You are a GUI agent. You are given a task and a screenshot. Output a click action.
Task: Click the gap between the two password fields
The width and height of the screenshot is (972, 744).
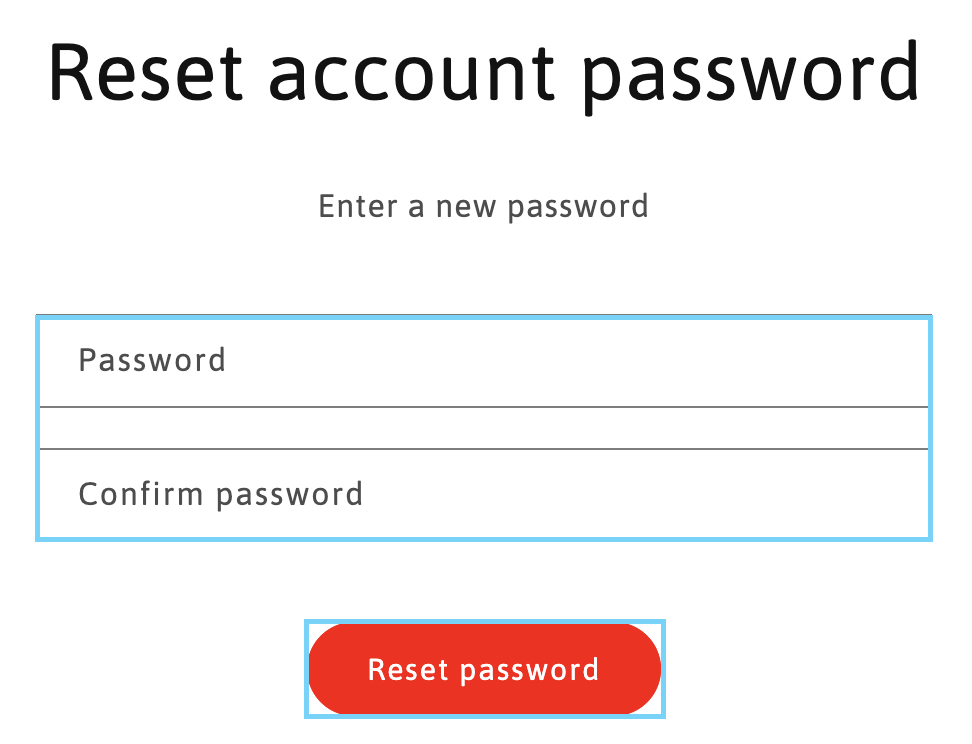[484, 428]
